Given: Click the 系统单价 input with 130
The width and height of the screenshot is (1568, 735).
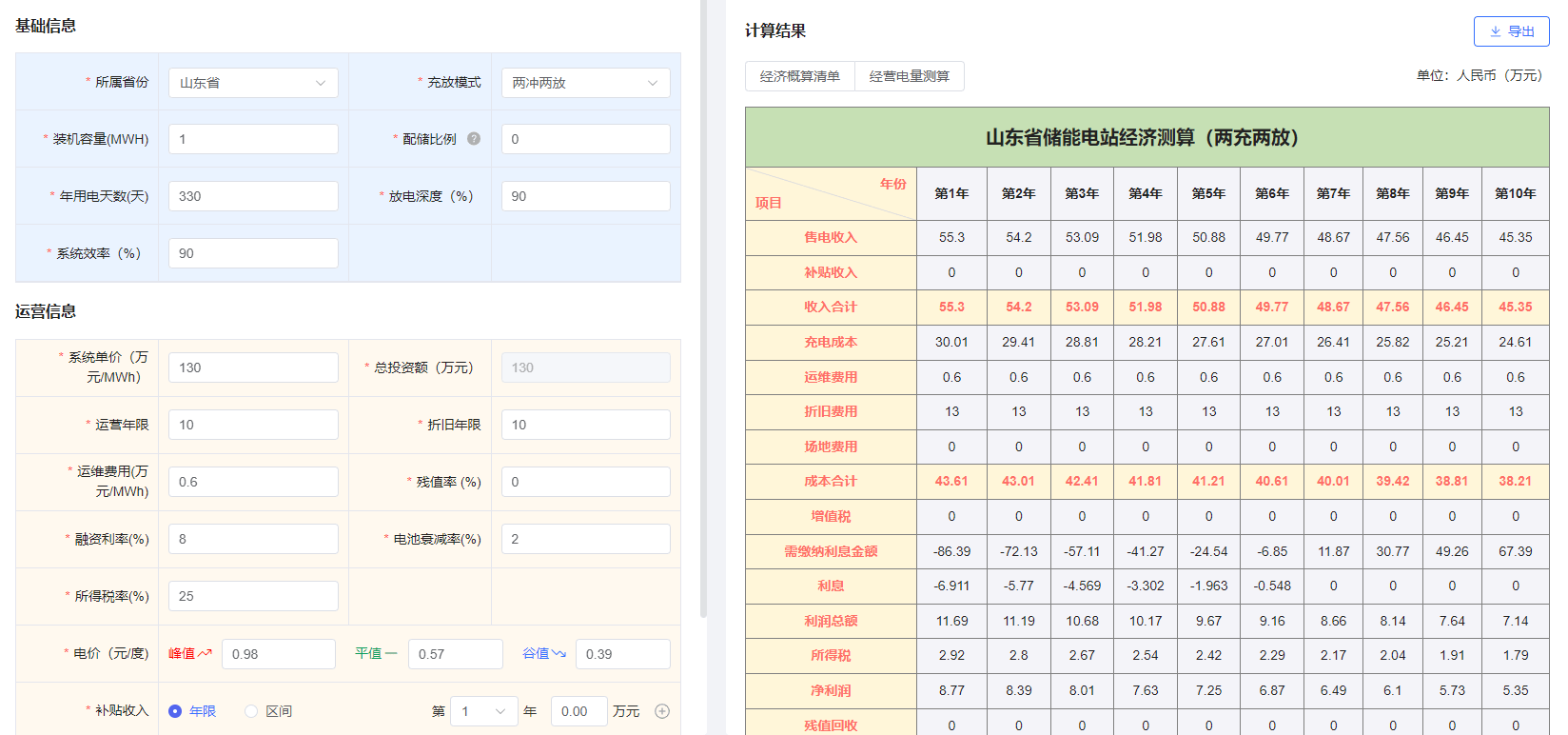Looking at the screenshot, I should (x=253, y=367).
